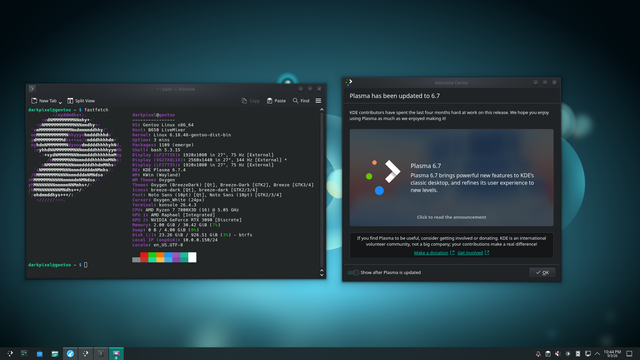Open the blue Discover store icon in taskbar
Screen dimensions: 640x360
tap(40, 353)
